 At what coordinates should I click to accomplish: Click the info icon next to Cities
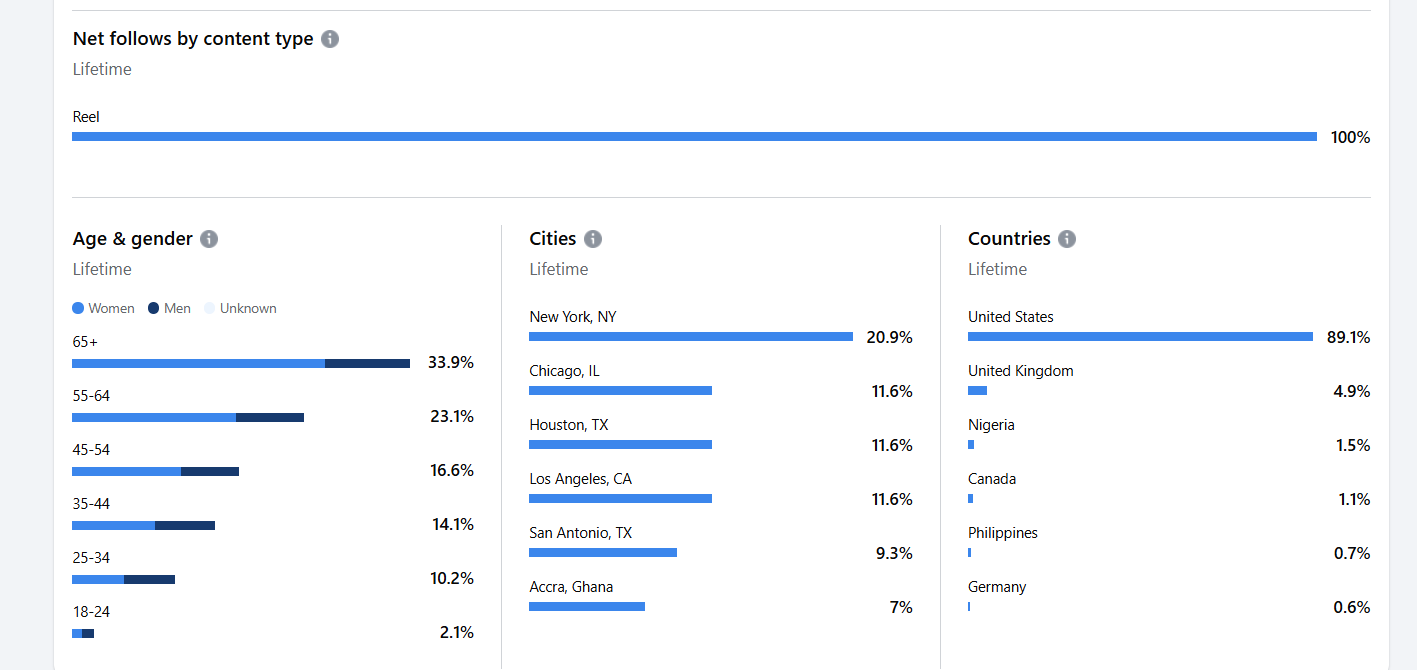pyautogui.click(x=593, y=239)
